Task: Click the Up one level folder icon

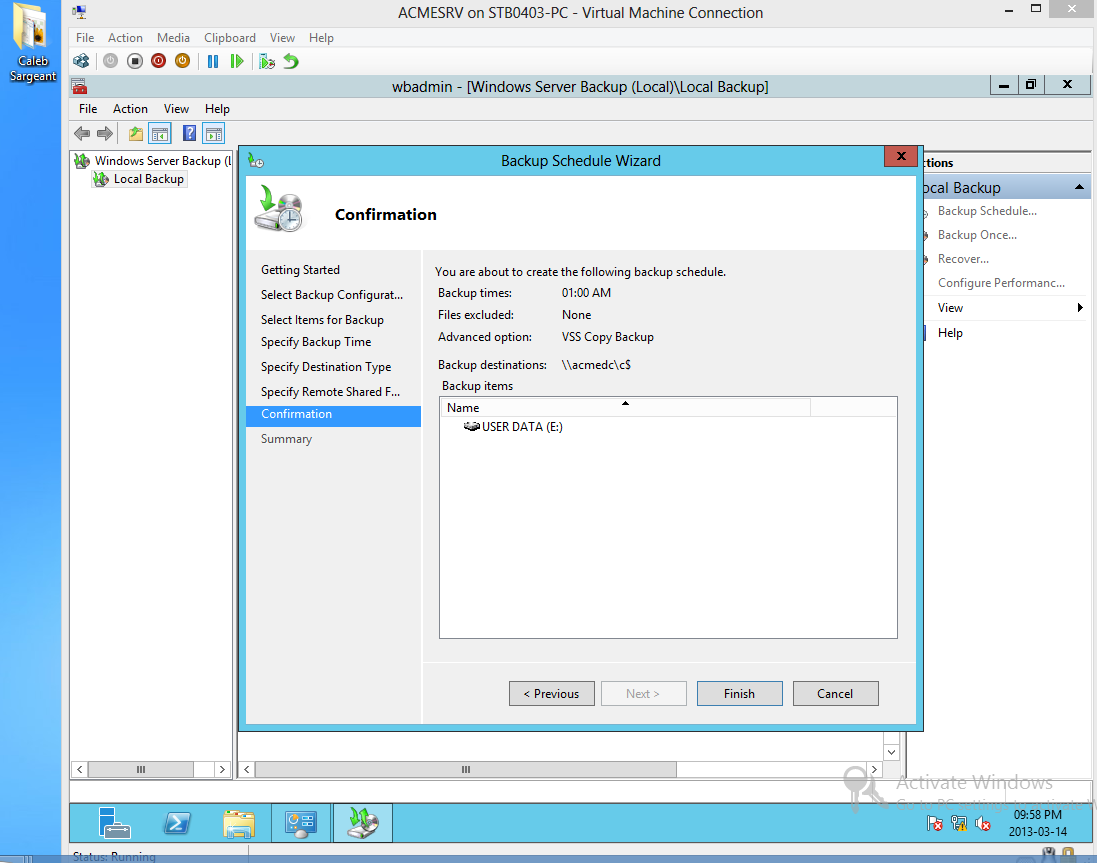Action: 136,133
